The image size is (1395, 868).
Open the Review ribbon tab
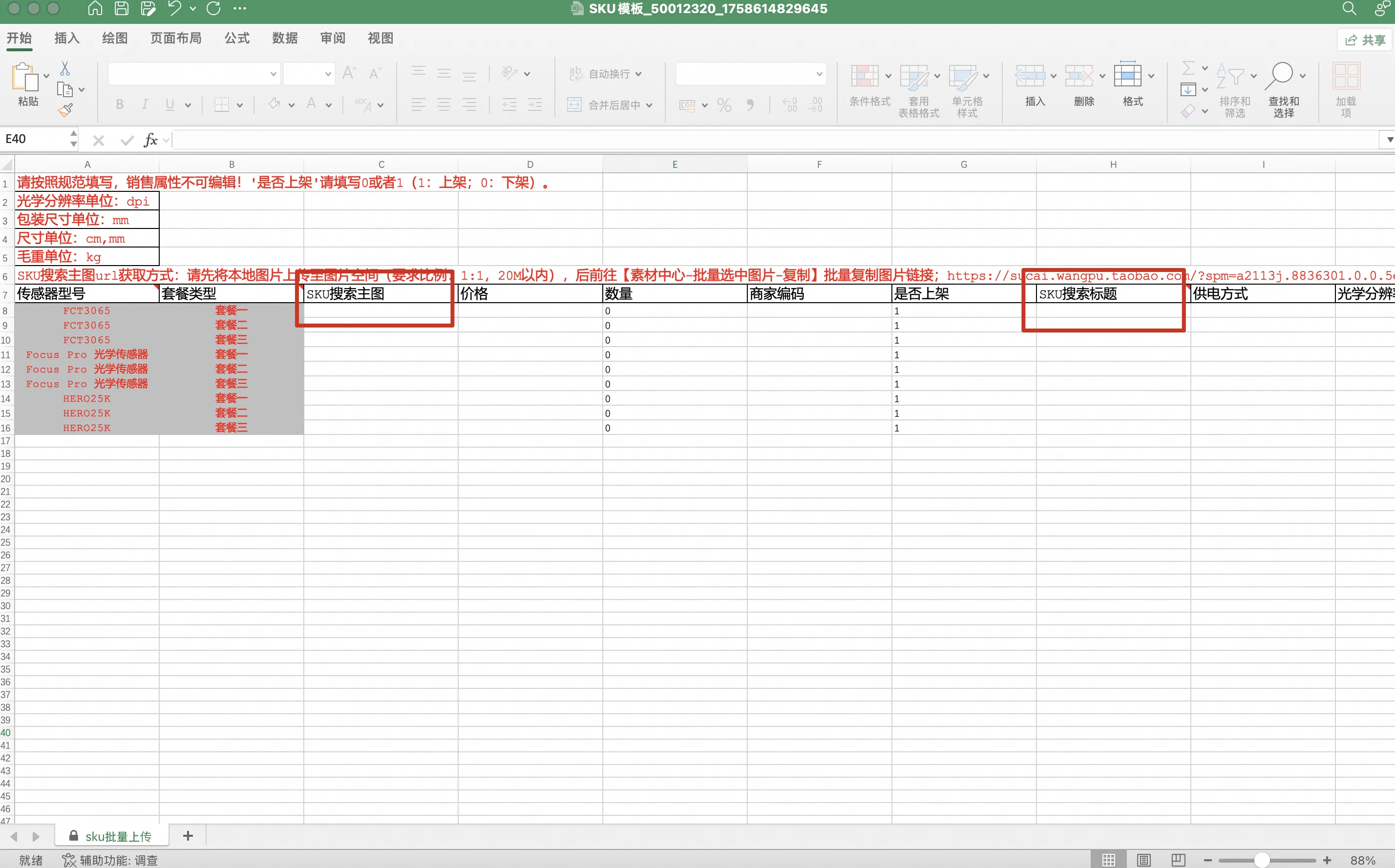click(333, 38)
